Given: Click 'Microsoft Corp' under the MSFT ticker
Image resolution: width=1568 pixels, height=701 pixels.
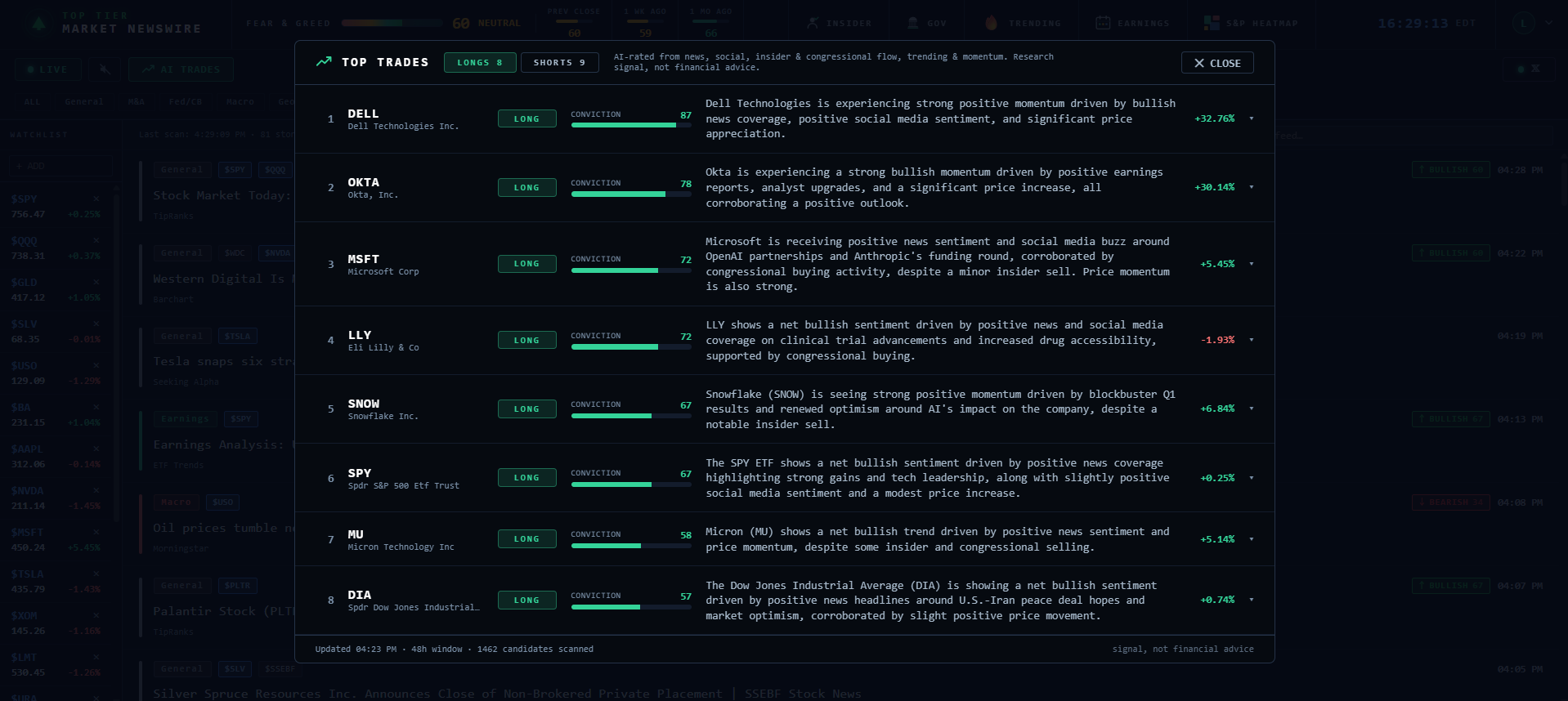Looking at the screenshot, I should coord(383,272).
